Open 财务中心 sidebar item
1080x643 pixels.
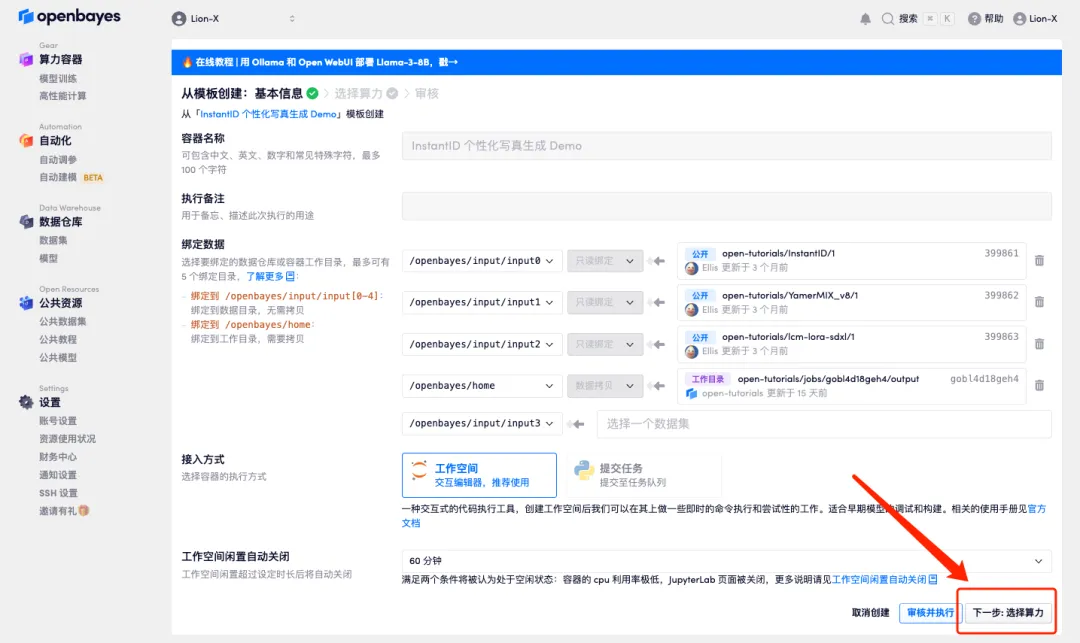(x=58, y=457)
